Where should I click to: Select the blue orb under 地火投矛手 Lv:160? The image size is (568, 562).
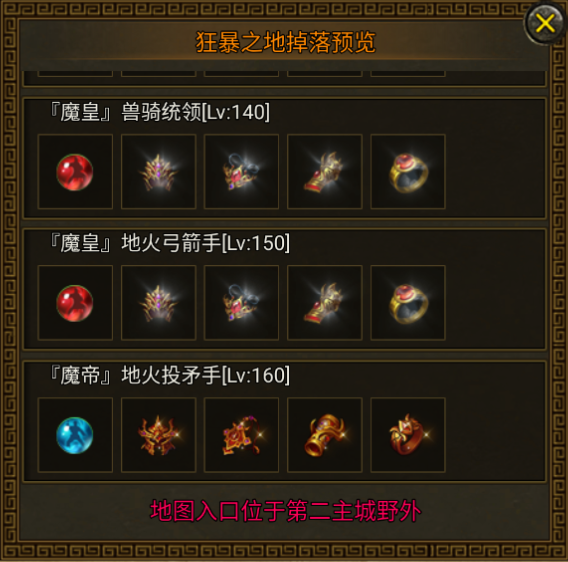(x=75, y=435)
